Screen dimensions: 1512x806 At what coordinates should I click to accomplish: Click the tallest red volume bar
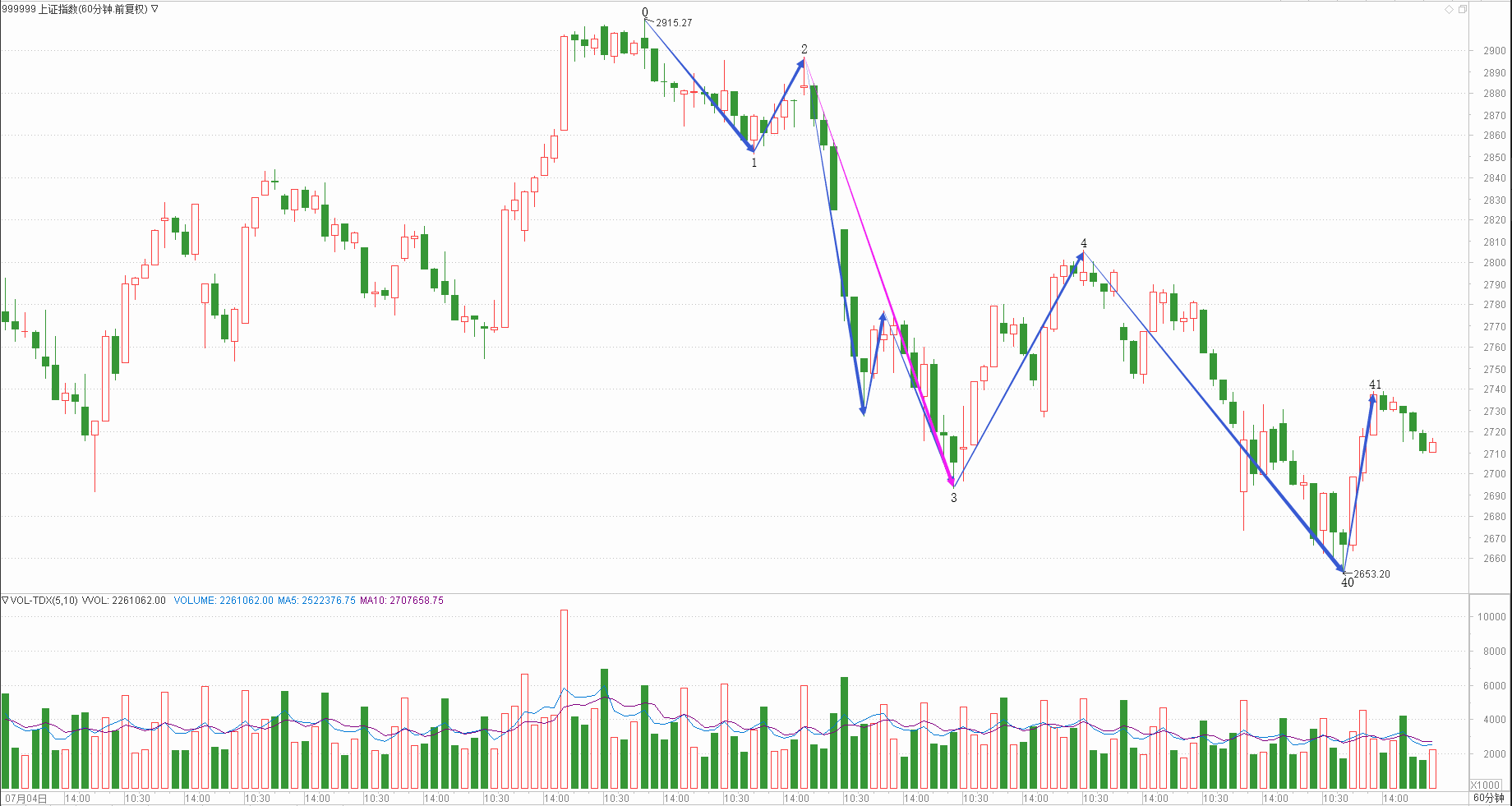564,698
